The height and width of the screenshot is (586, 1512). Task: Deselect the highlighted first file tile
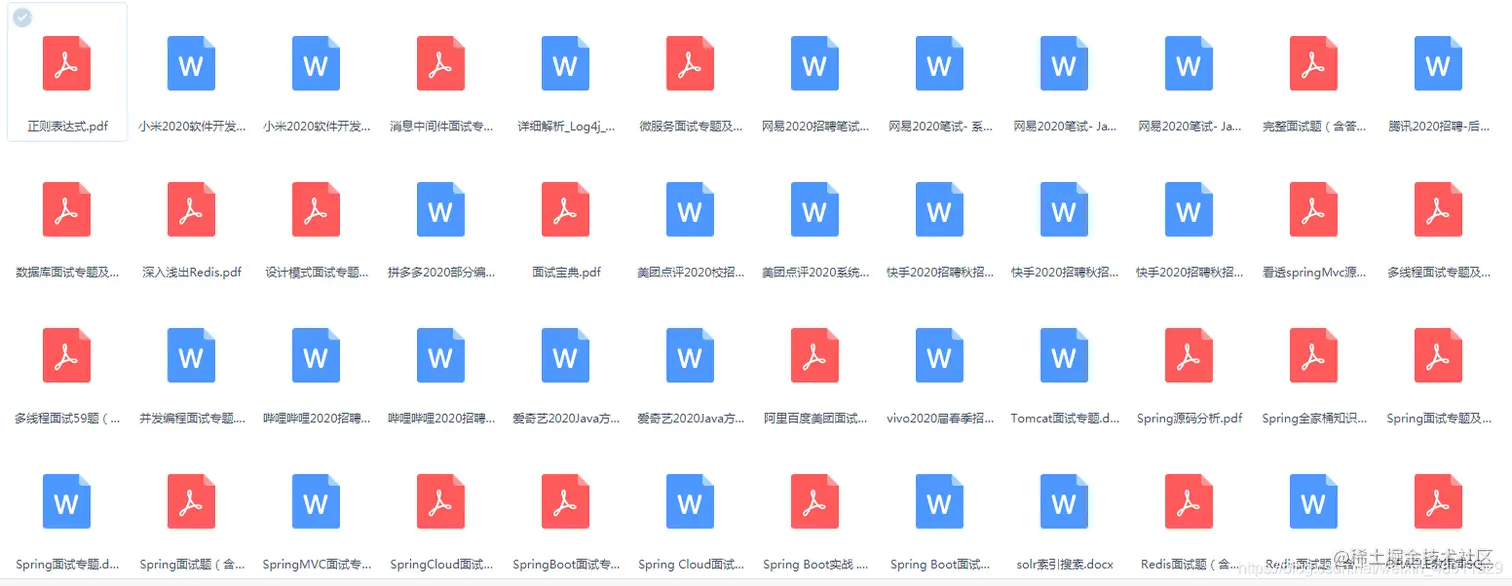click(x=66, y=71)
